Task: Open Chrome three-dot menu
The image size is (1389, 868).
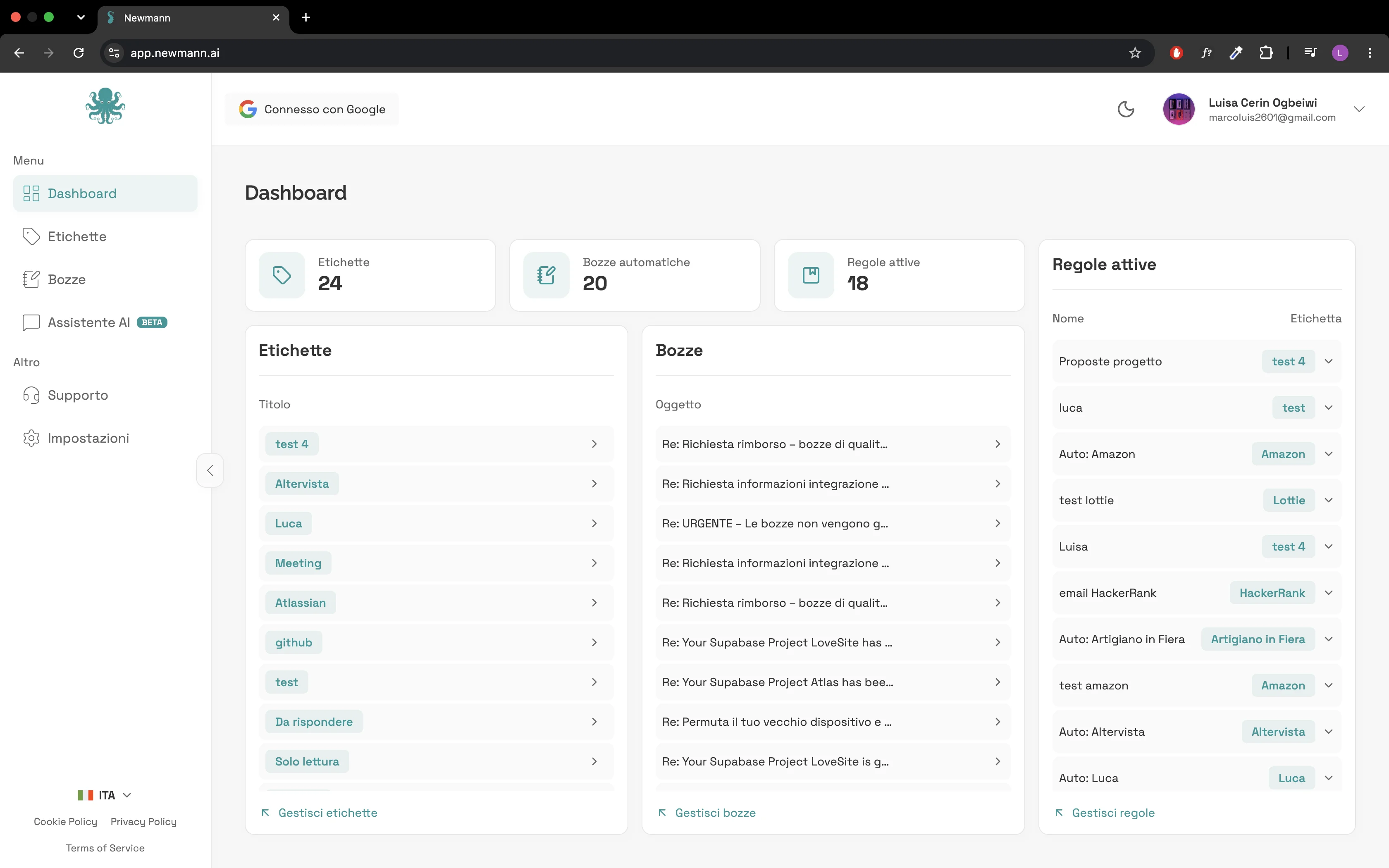Action: point(1370,53)
